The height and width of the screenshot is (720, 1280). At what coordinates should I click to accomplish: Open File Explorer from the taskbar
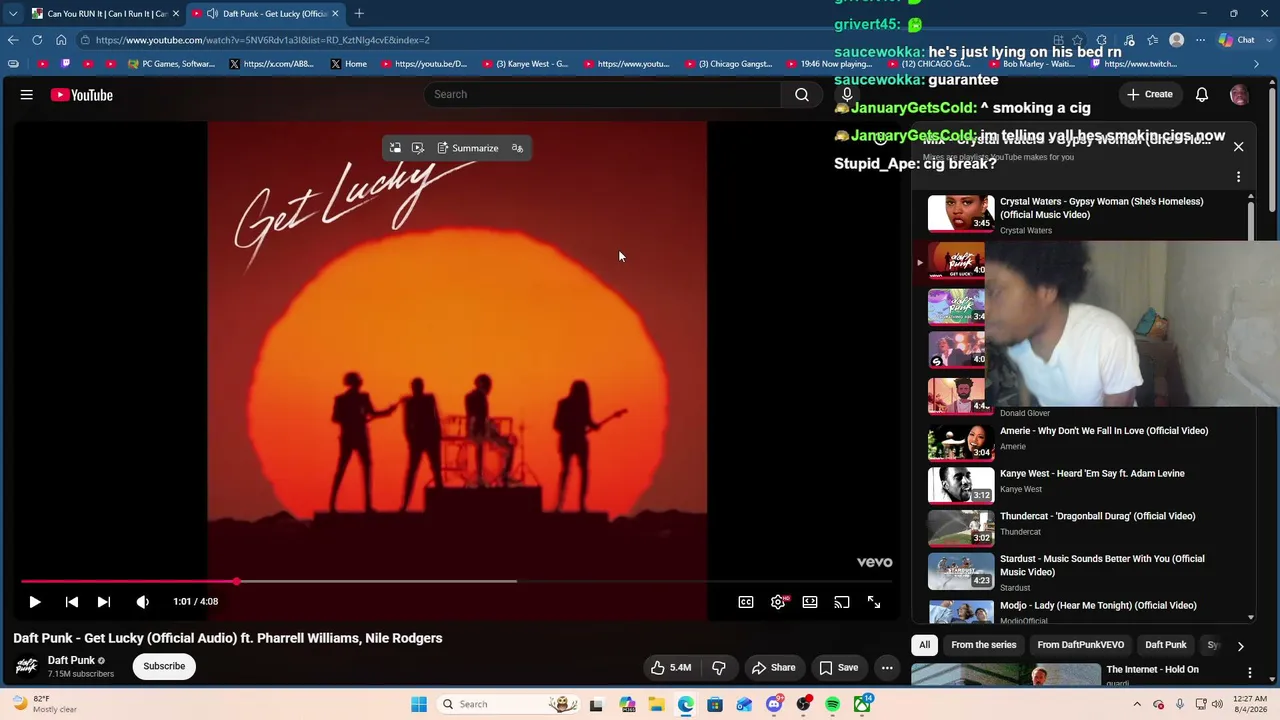click(656, 704)
